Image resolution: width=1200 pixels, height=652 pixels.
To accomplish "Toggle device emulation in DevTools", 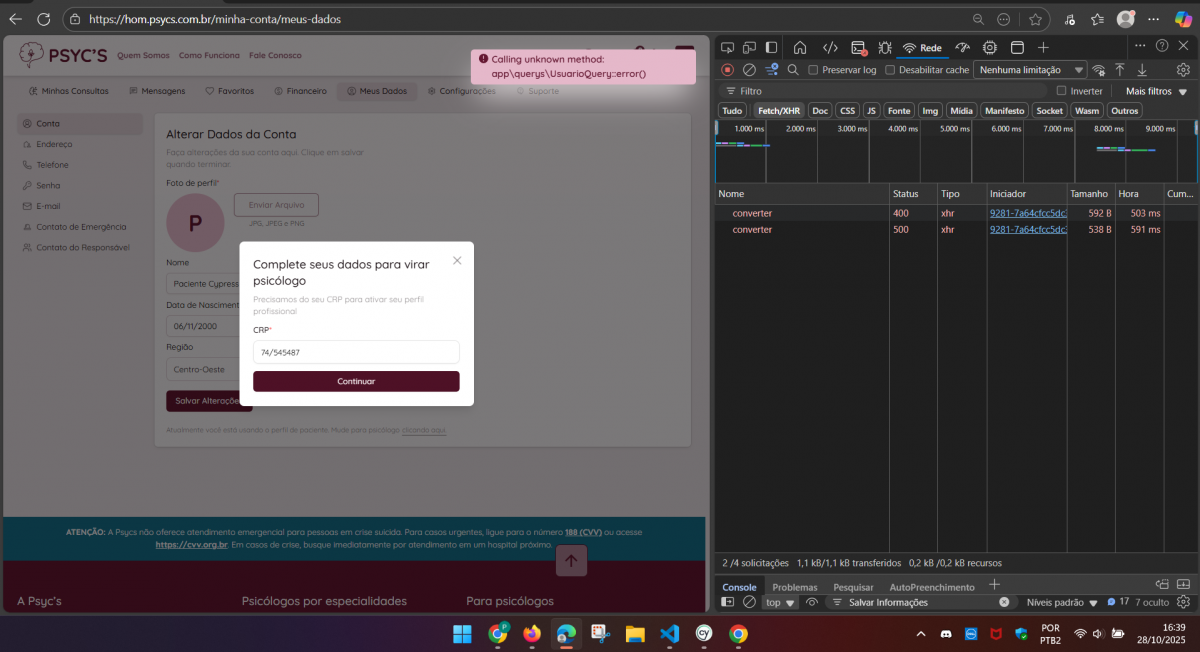I will tap(749, 47).
